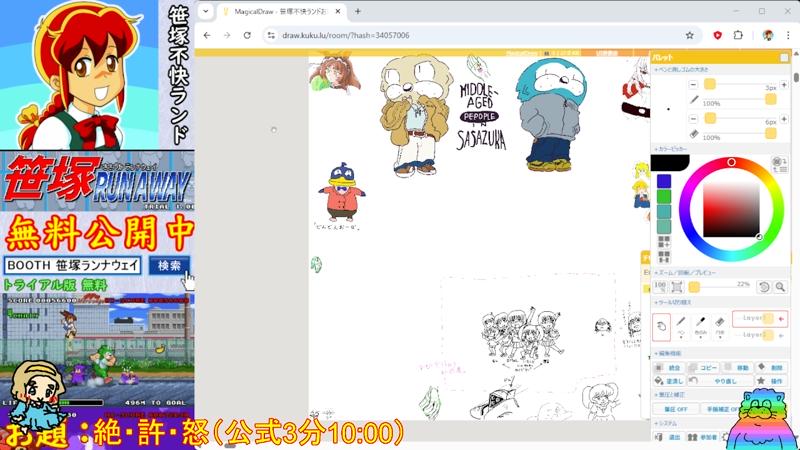Decrease eraser size with minus button
Screen dimensions: 800x450
[693, 119]
